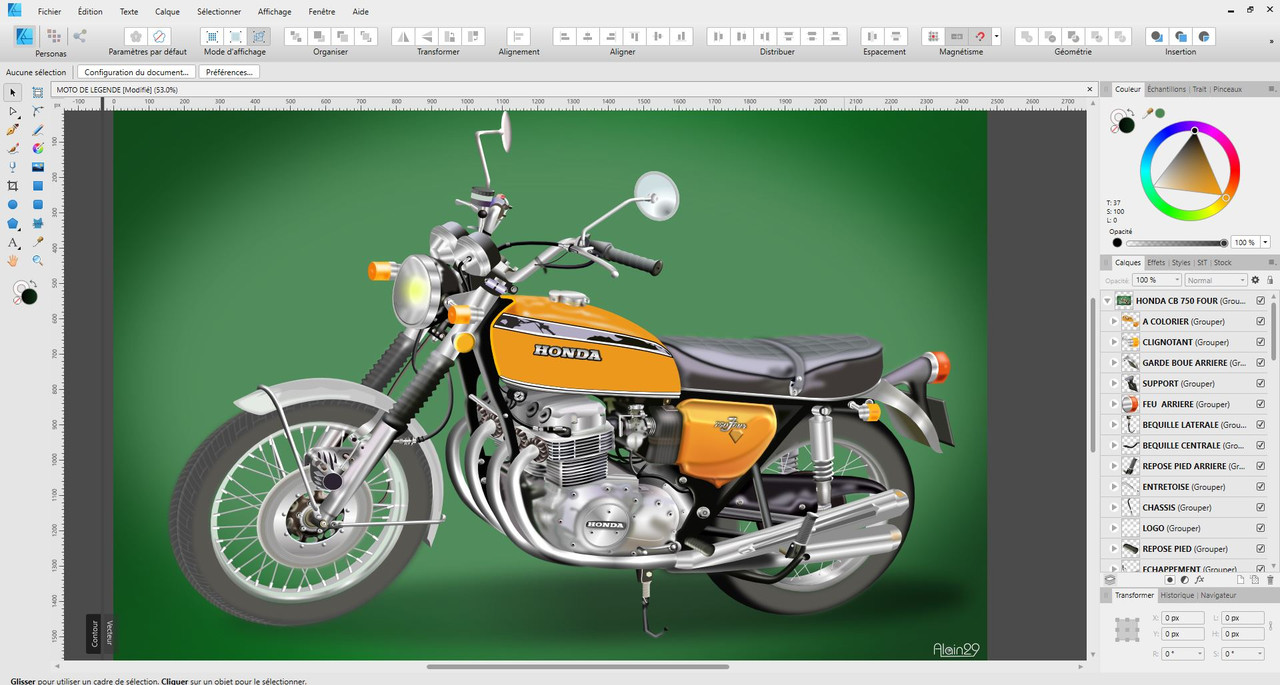This screenshot has width=1280, height=685.
Task: Click the X position input field
Action: click(1183, 618)
